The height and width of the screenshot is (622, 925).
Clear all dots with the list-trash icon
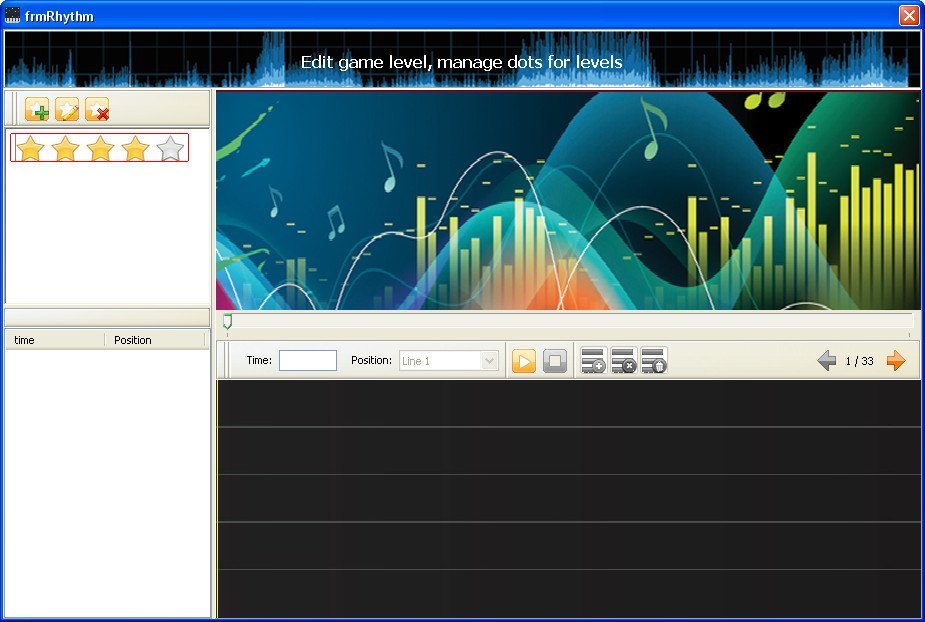coord(653,362)
